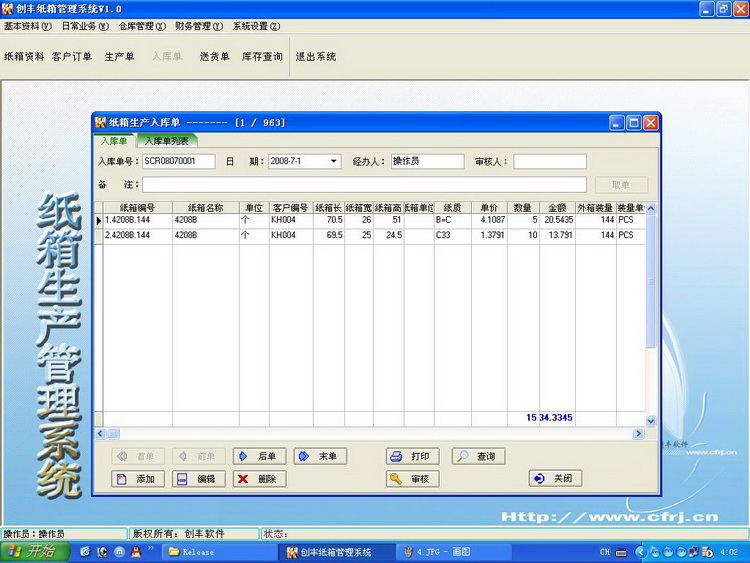This screenshot has height=563, width=750.
Task: Go to next record with 后单
Action: [x=259, y=456]
